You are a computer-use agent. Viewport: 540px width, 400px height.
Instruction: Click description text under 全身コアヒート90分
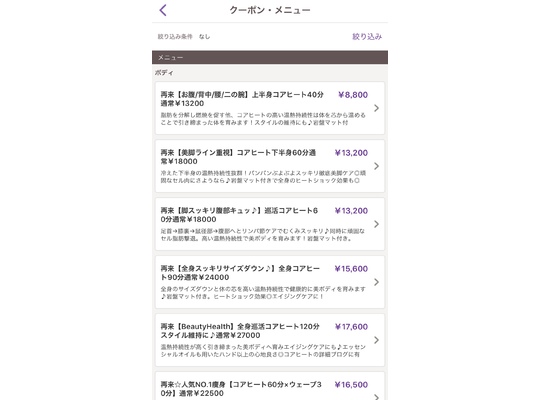click(x=263, y=292)
